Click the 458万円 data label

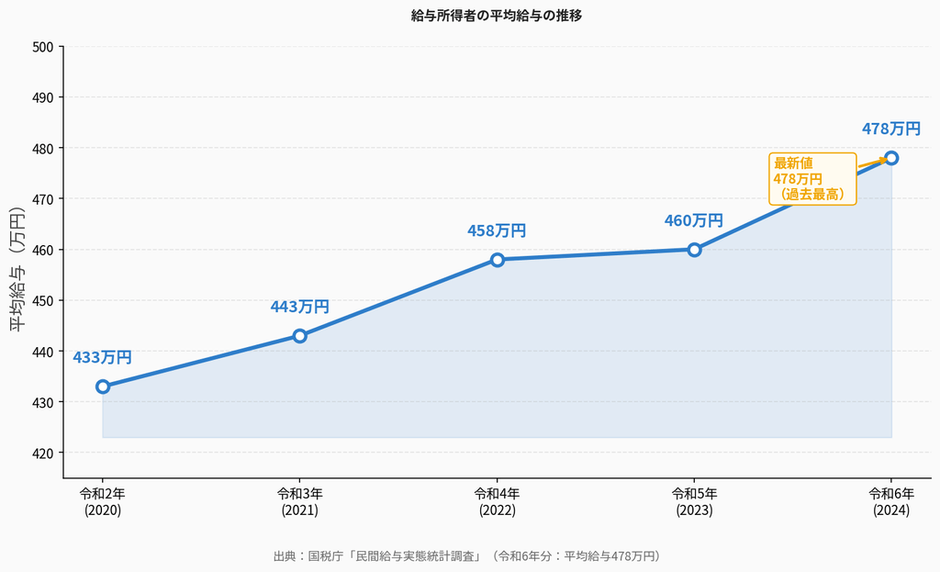click(496, 231)
